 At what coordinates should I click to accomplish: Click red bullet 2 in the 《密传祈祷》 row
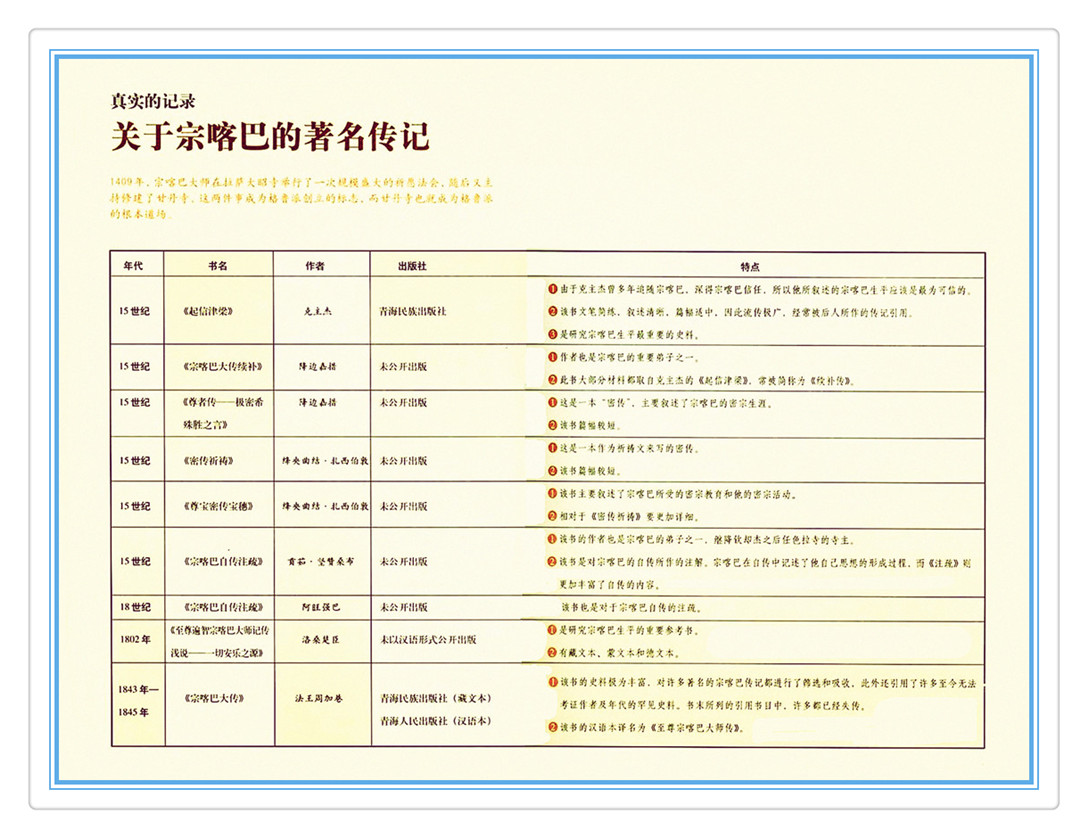point(551,470)
